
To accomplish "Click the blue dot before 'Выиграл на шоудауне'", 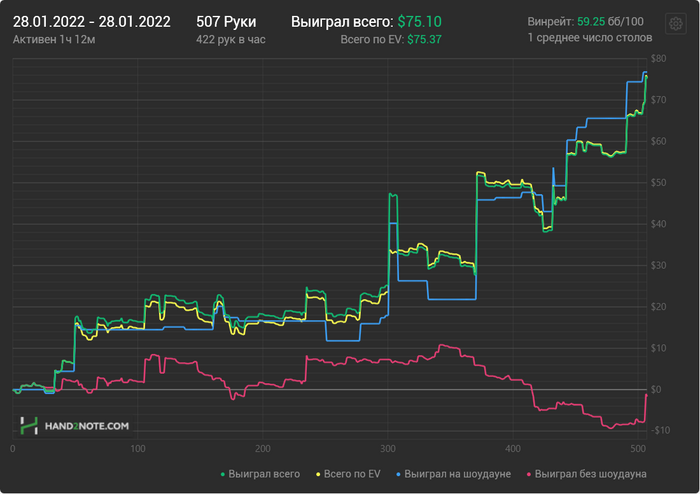I will point(398,474).
